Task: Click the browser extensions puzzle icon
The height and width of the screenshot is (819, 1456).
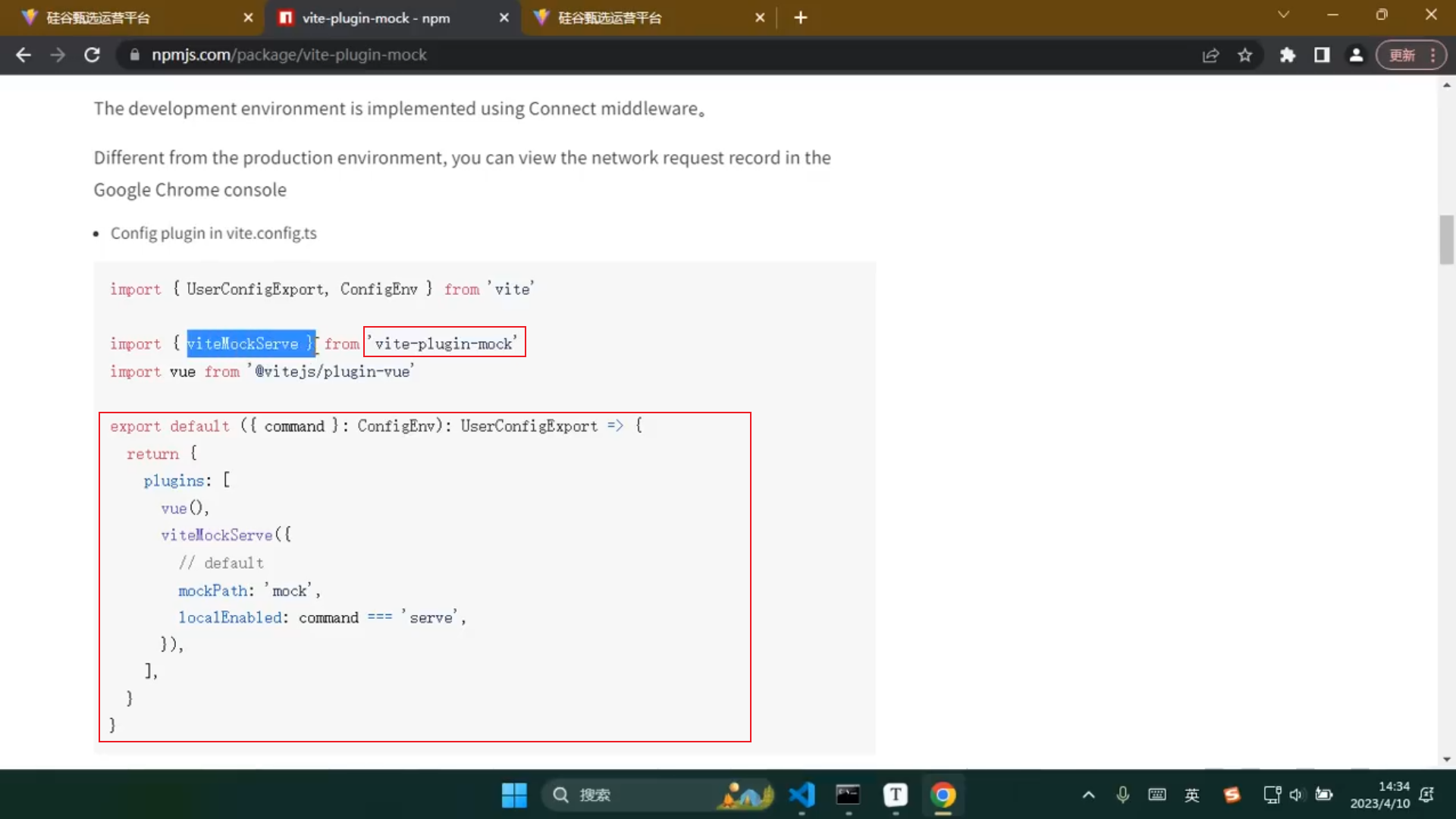Action: tap(1289, 55)
